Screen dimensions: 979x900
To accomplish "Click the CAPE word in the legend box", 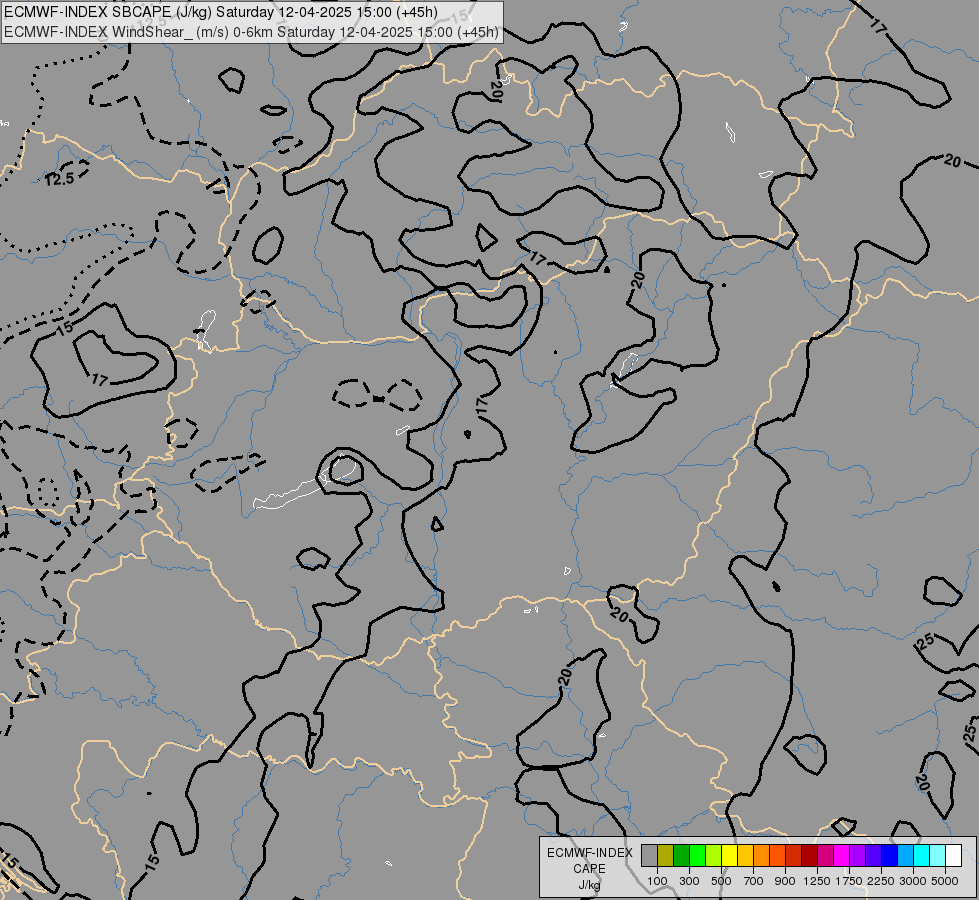I will point(589,869).
